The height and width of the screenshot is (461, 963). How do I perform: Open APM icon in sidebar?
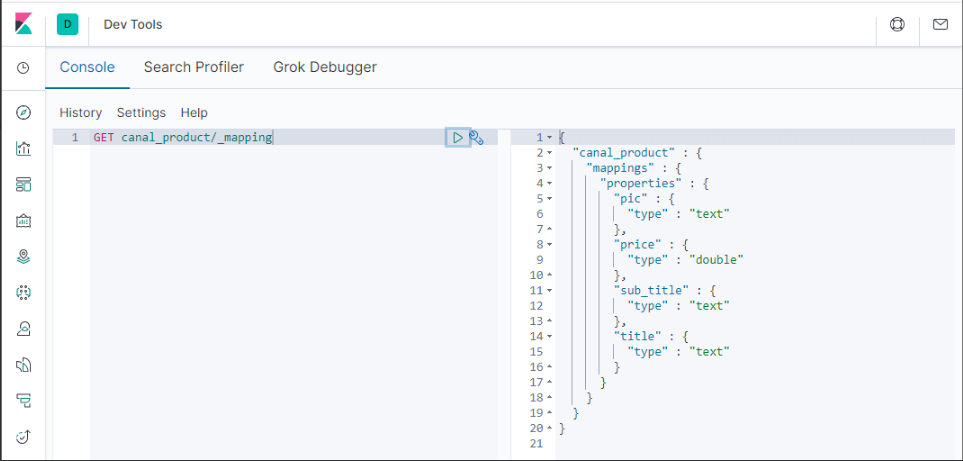23,401
